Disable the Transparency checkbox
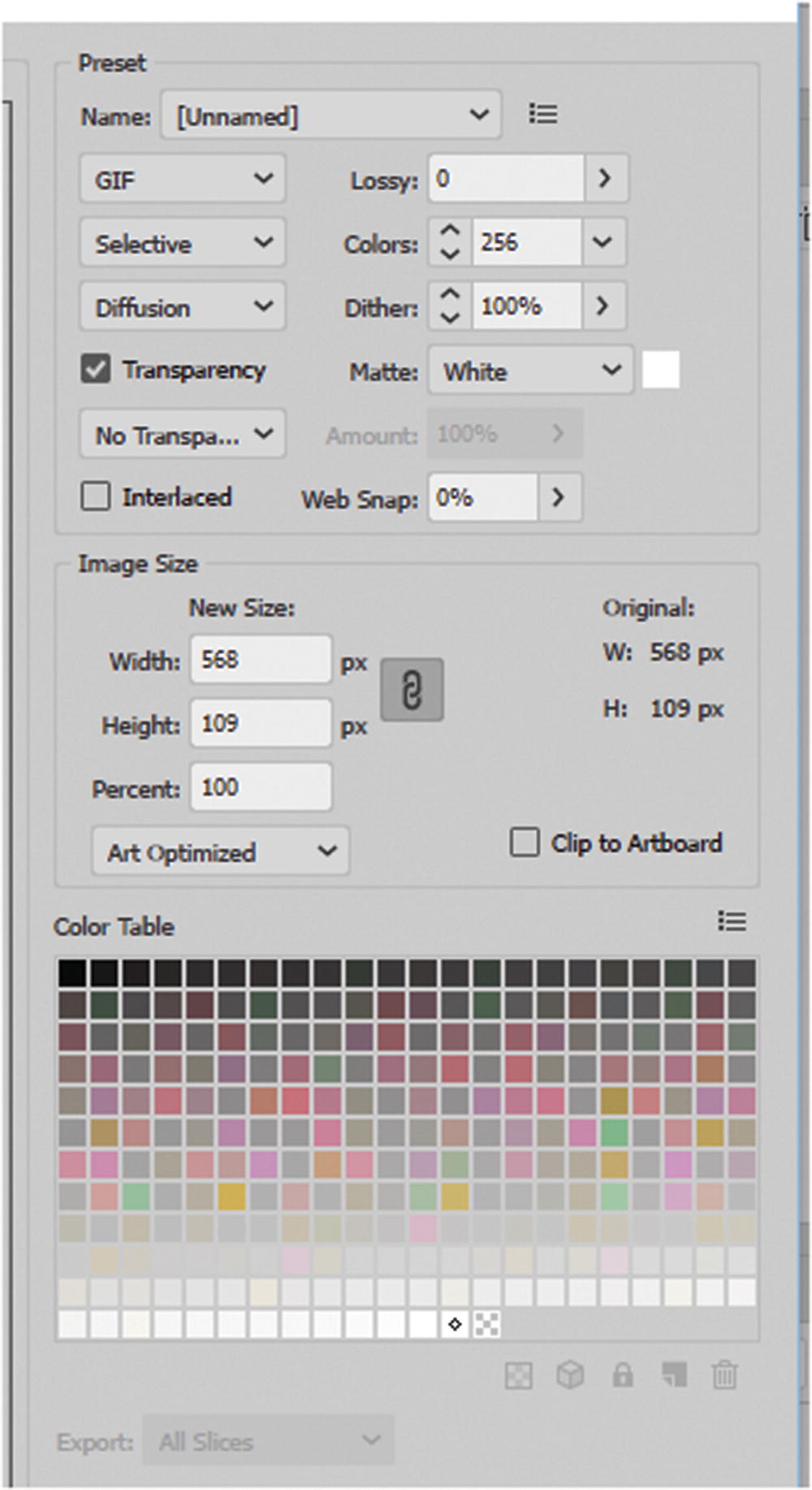The image size is (812, 1490). (96, 370)
